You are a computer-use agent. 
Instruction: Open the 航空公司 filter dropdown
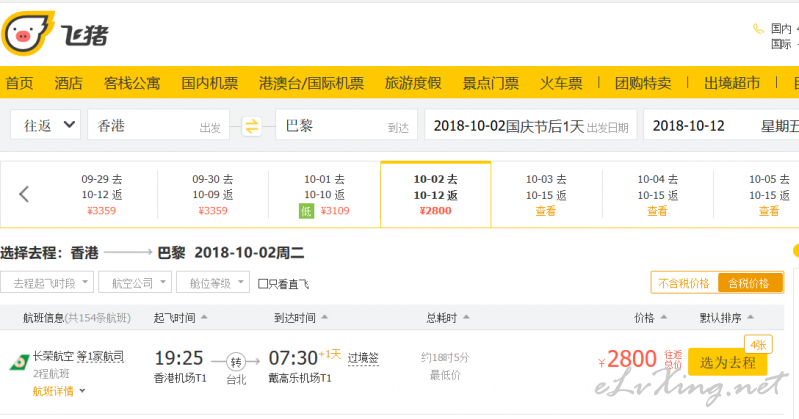coord(135,283)
